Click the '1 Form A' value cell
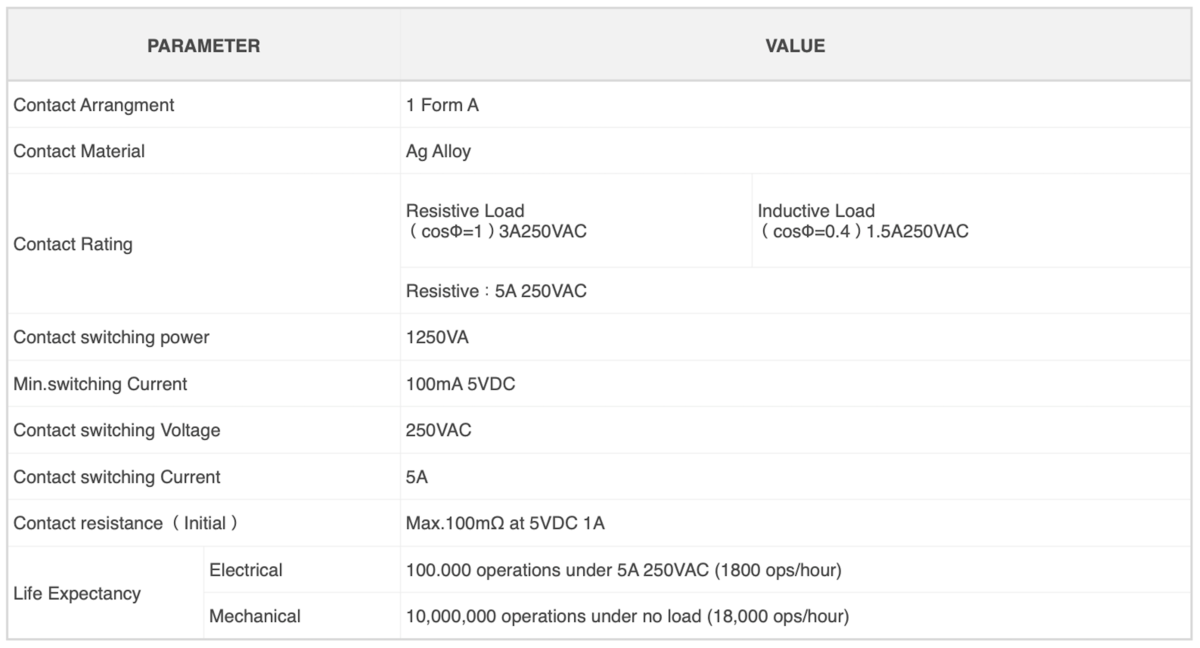 tap(442, 105)
